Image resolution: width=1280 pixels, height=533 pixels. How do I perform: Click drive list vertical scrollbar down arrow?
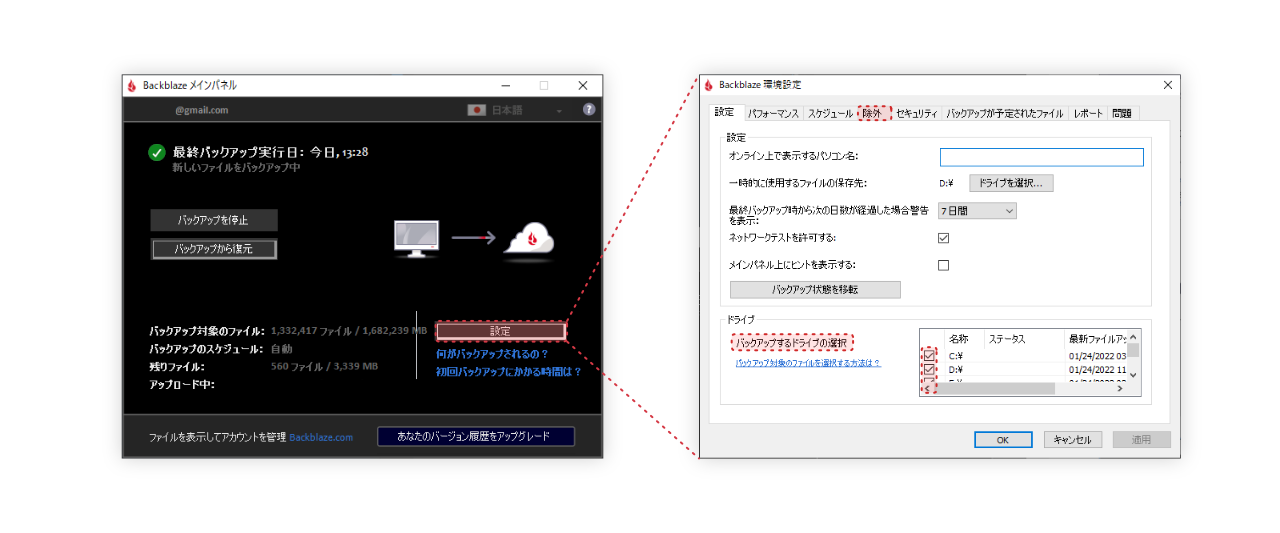pyautogui.click(x=1133, y=375)
